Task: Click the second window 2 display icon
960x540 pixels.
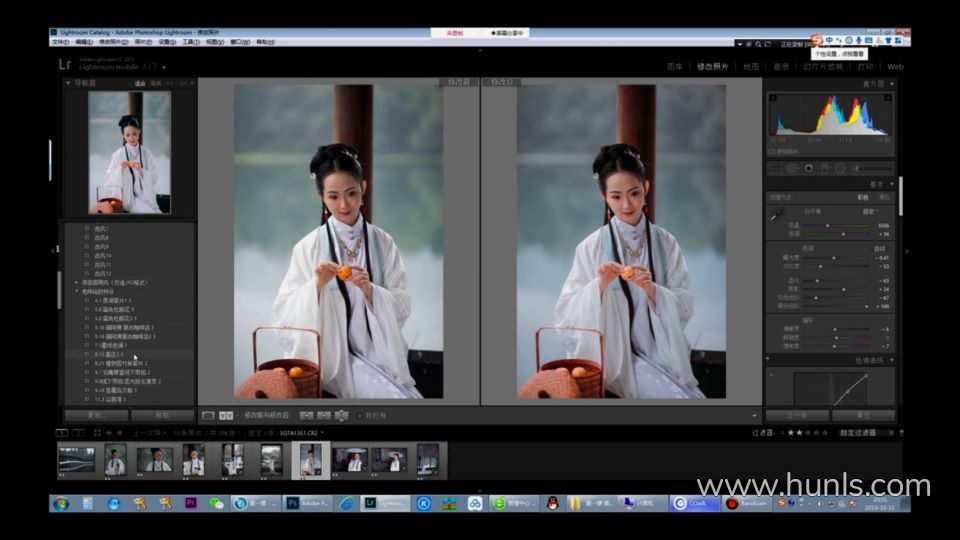Action: coord(78,433)
